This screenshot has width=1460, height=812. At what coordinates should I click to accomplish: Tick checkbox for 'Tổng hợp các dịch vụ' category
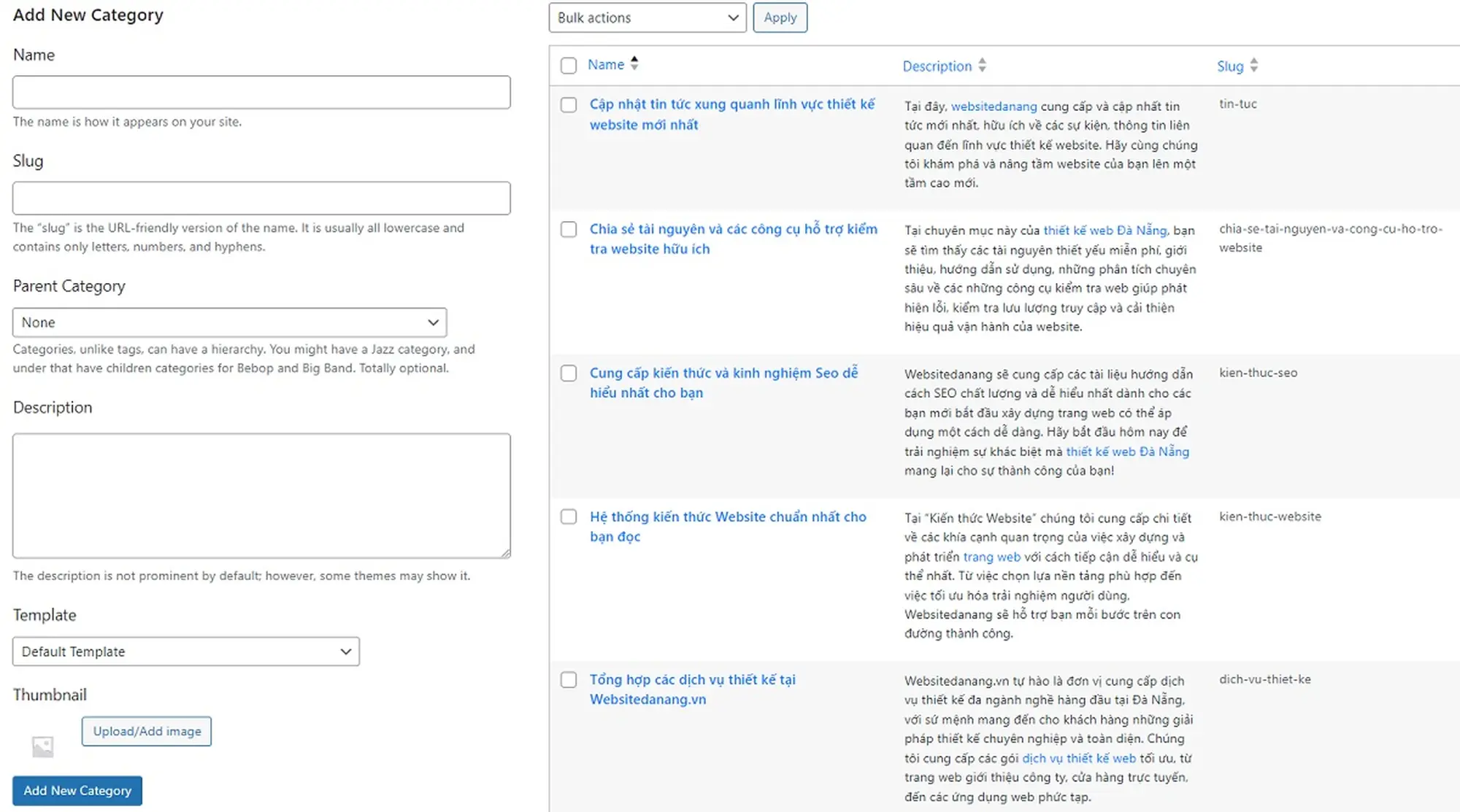click(569, 680)
